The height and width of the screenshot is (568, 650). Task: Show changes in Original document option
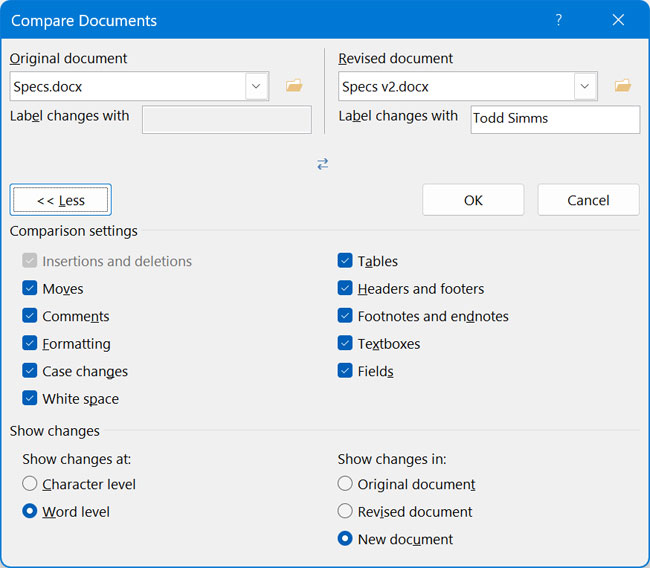[x=345, y=483]
